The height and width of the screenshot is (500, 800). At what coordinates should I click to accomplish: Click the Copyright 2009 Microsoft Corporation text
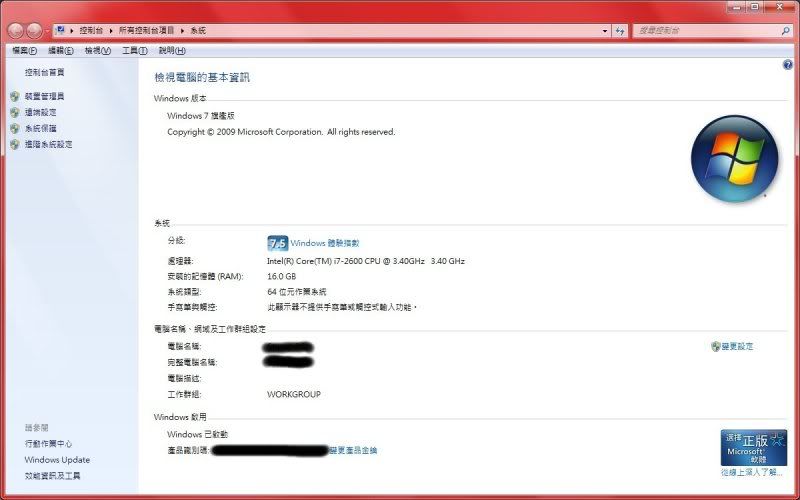point(281,132)
